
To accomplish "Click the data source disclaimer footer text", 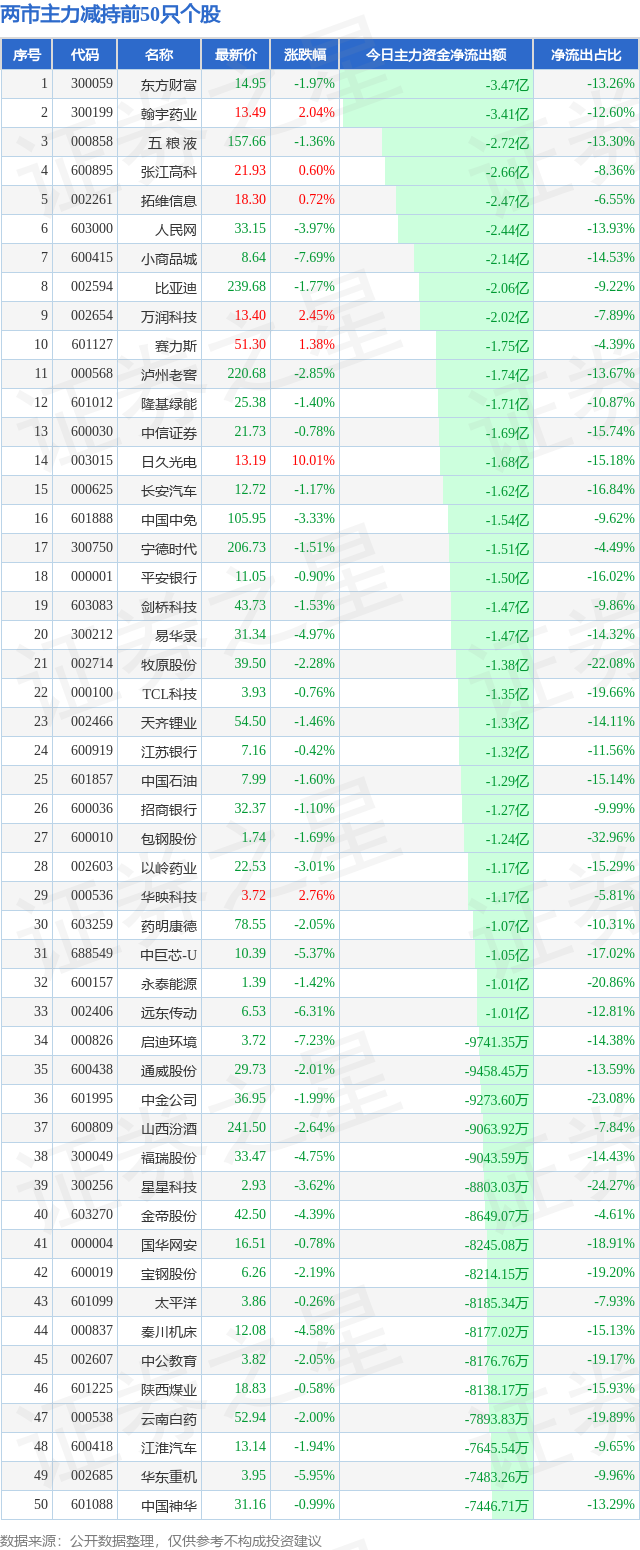I will click(x=162, y=1541).
